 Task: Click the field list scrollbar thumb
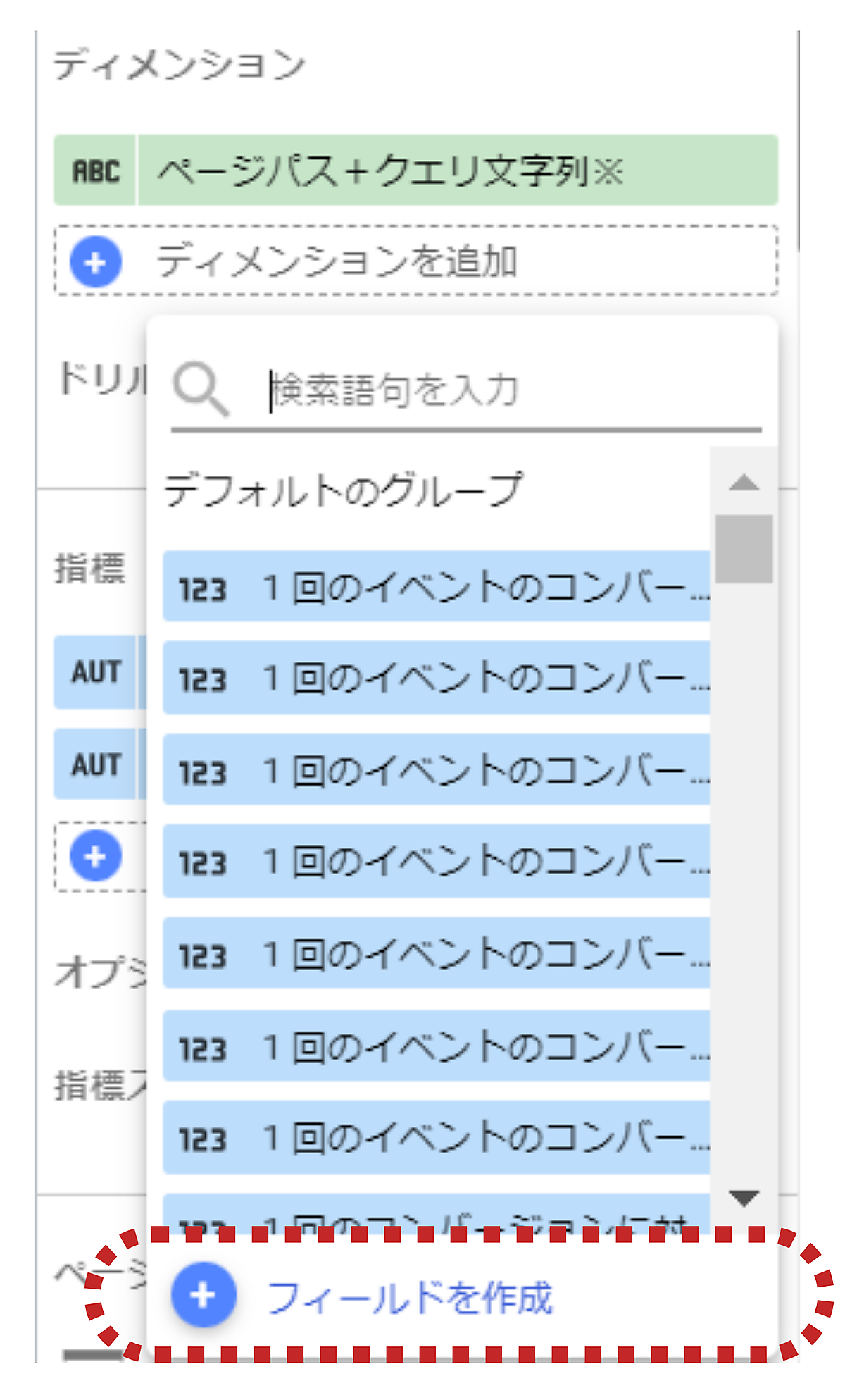click(x=744, y=549)
